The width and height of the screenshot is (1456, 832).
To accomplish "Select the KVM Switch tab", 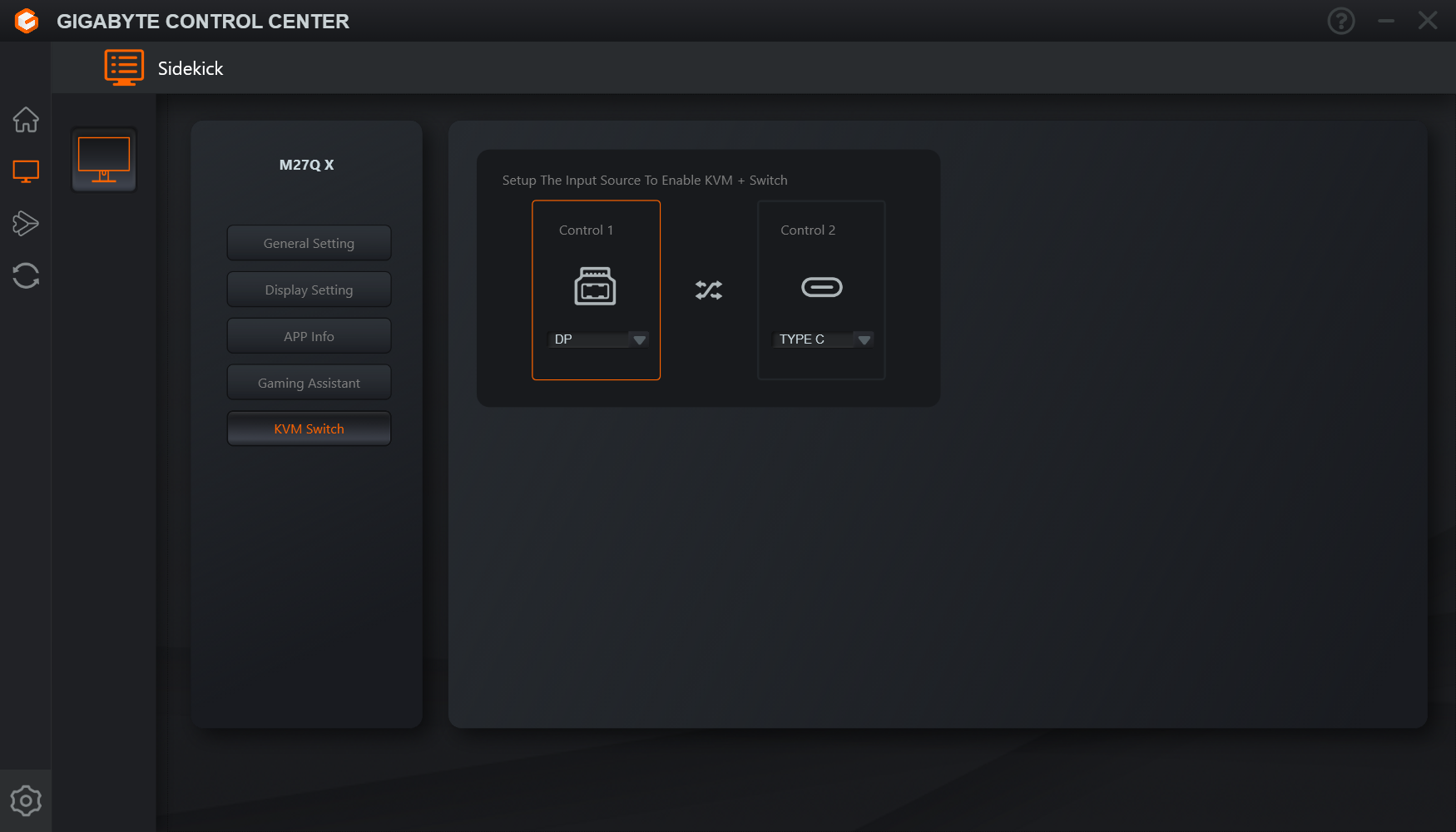I will point(309,428).
